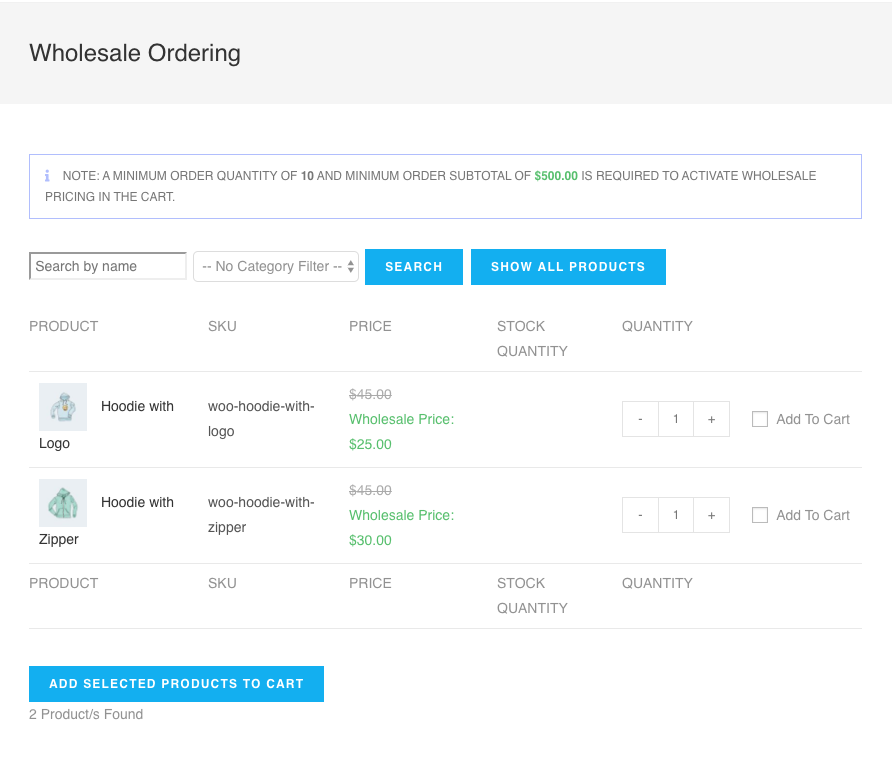Image resolution: width=892 pixels, height=767 pixels.
Task: Check Add To Cart for Hoodie with Zipper
Action: 760,515
